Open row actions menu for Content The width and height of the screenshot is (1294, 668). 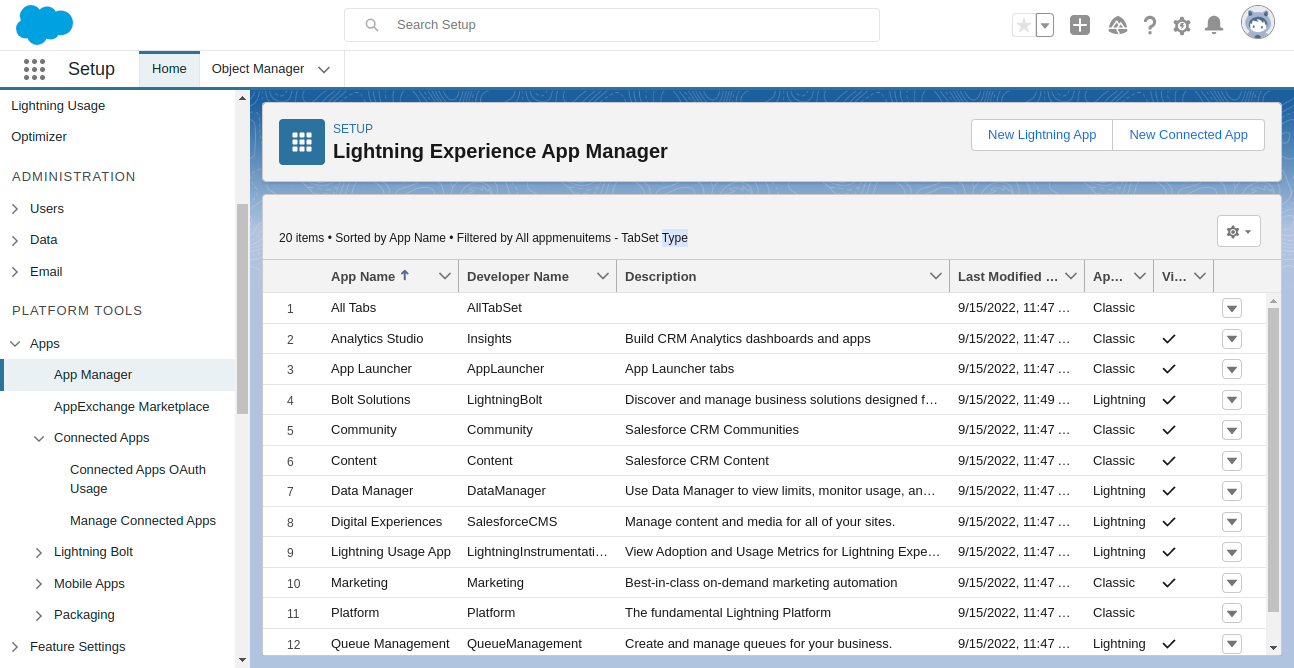pos(1232,461)
